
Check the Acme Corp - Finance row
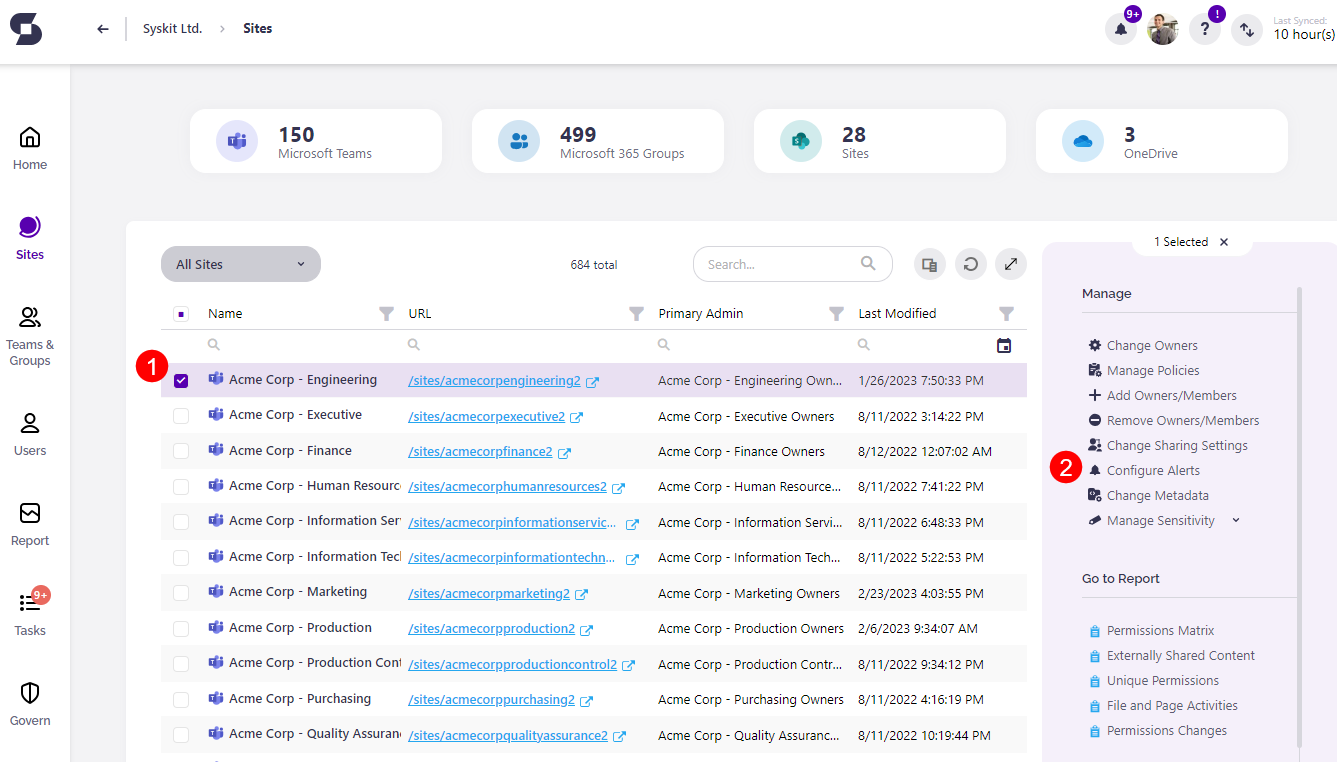tap(181, 450)
